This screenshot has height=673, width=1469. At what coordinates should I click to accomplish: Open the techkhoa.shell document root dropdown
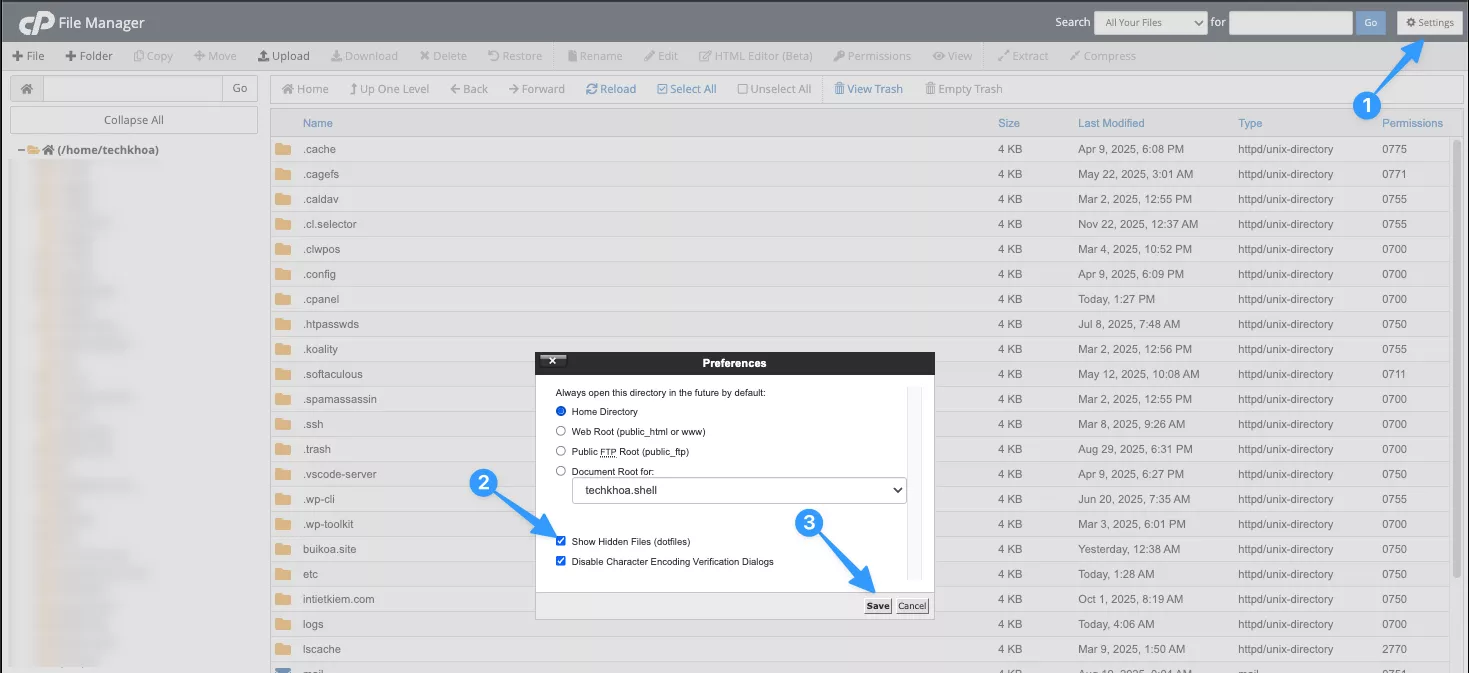(738, 490)
